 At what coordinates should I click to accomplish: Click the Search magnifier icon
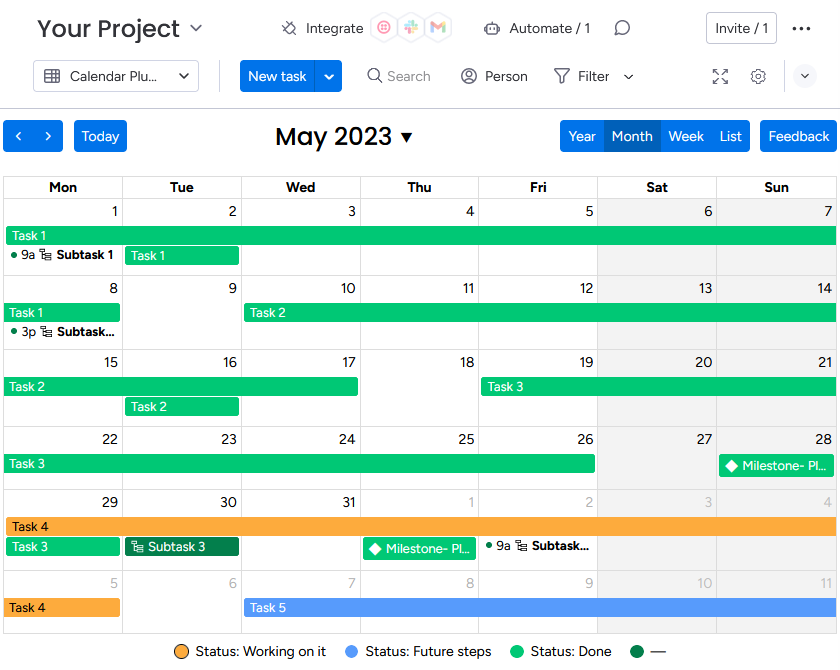click(372, 76)
